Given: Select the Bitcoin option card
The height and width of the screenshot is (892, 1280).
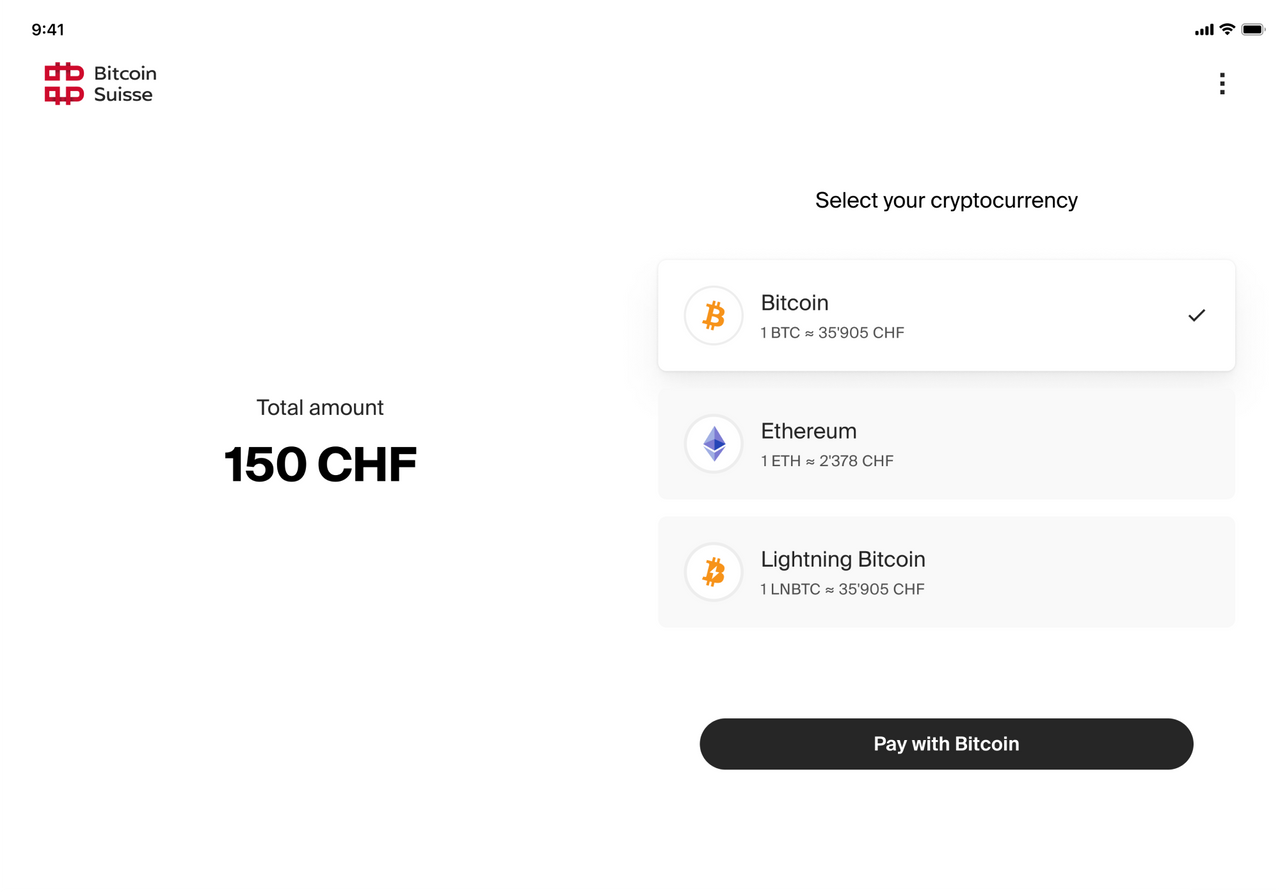Looking at the screenshot, I should (x=946, y=315).
